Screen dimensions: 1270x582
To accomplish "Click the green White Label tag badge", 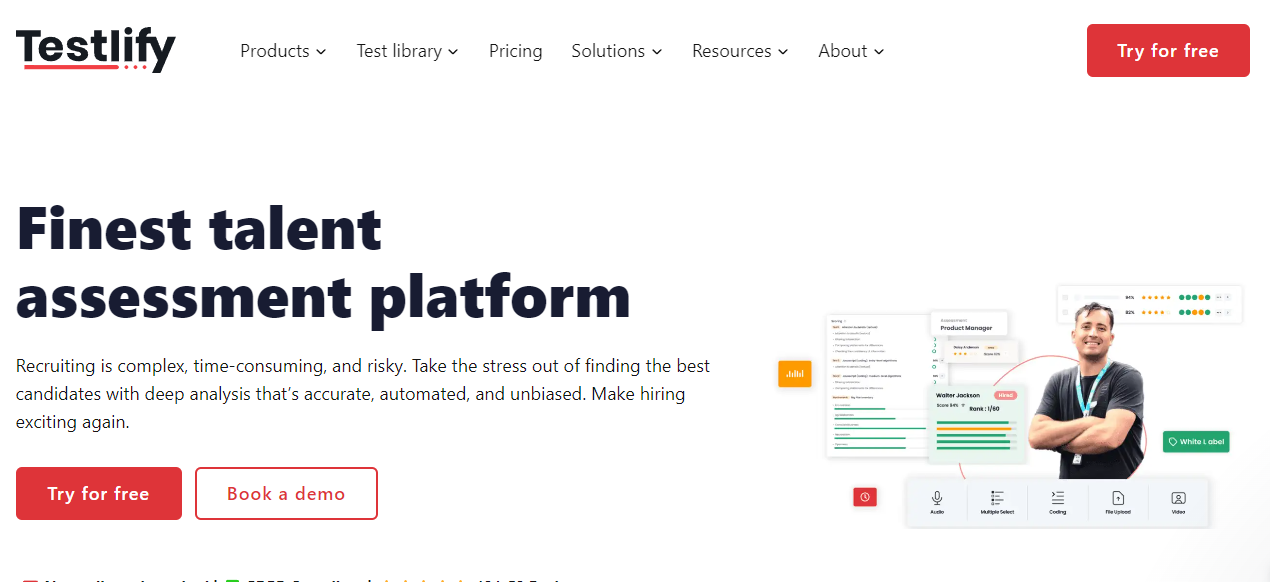I will click(1195, 441).
